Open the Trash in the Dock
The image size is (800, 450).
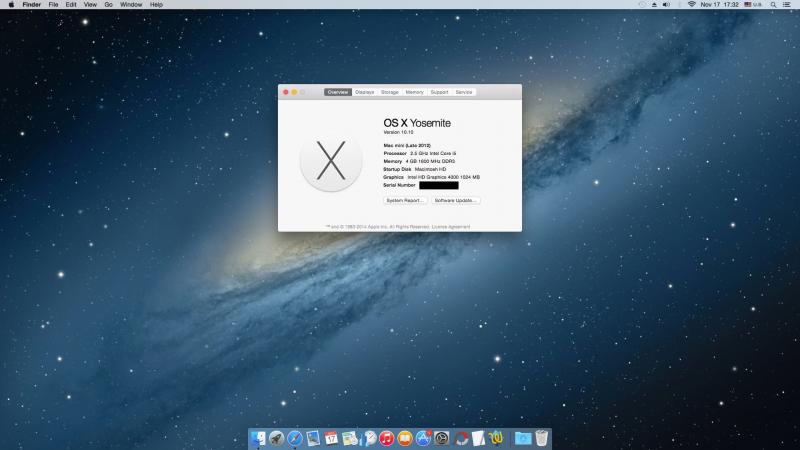coord(542,438)
